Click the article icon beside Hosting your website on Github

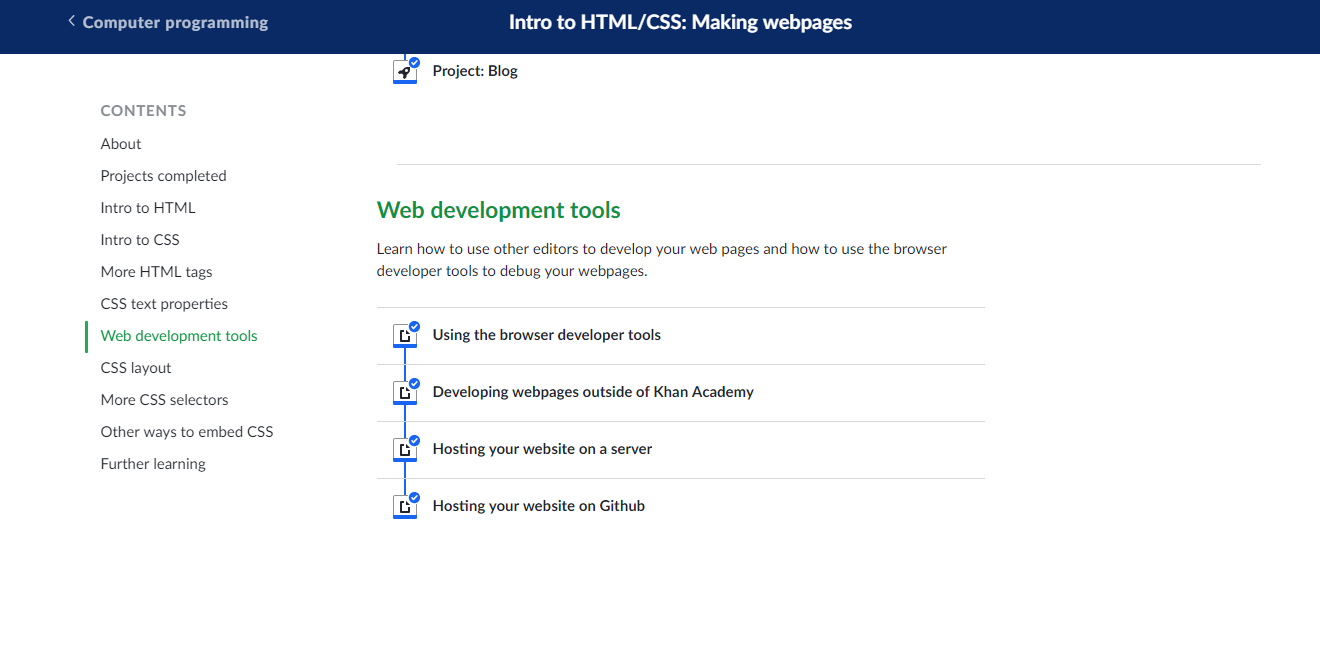405,507
